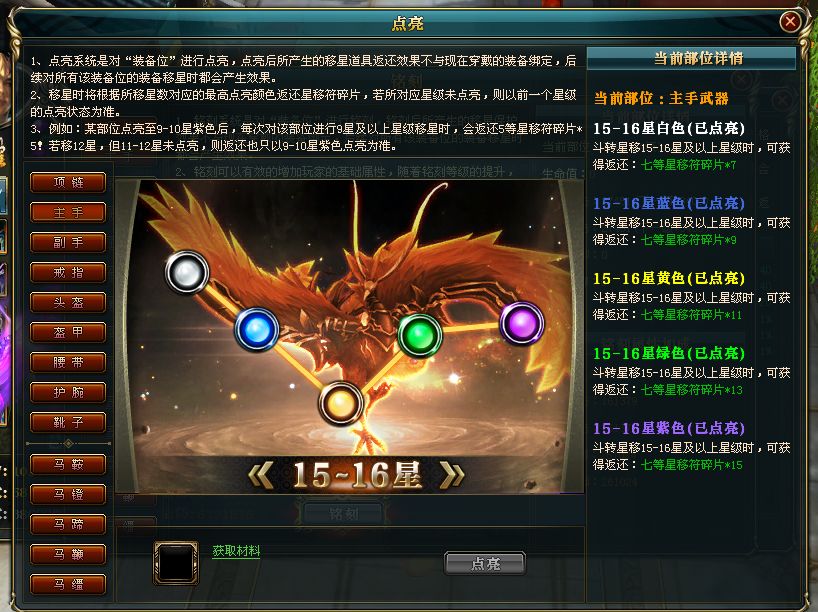Select the purple orb node
This screenshot has width=818, height=612.
[x=522, y=323]
